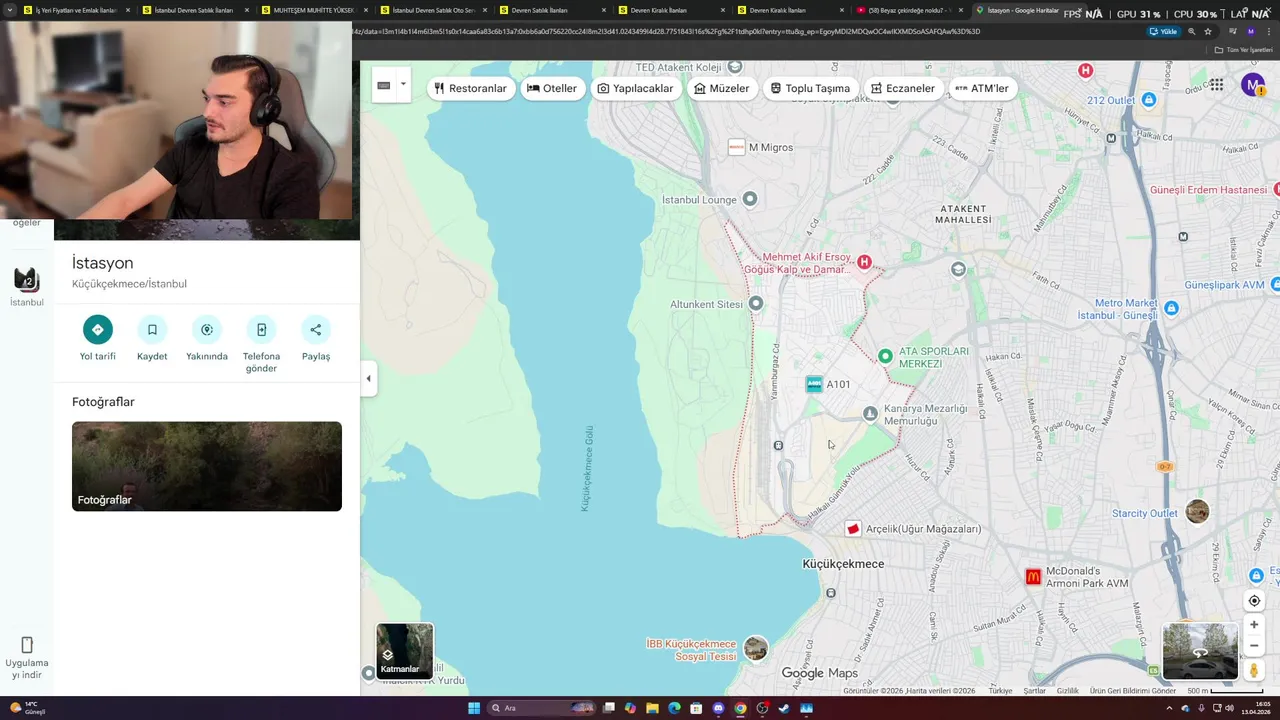Viewport: 1280px width, 720px height.
Task: Share location using Paylaş icon
Action: [316, 329]
